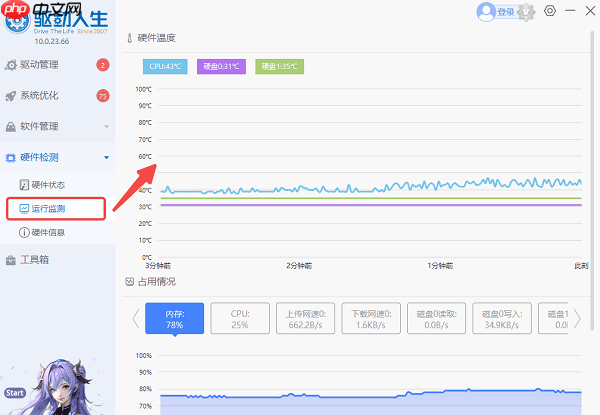The height and width of the screenshot is (415, 600).
Task: Click the 占用情况 chart icon
Action: 129,282
